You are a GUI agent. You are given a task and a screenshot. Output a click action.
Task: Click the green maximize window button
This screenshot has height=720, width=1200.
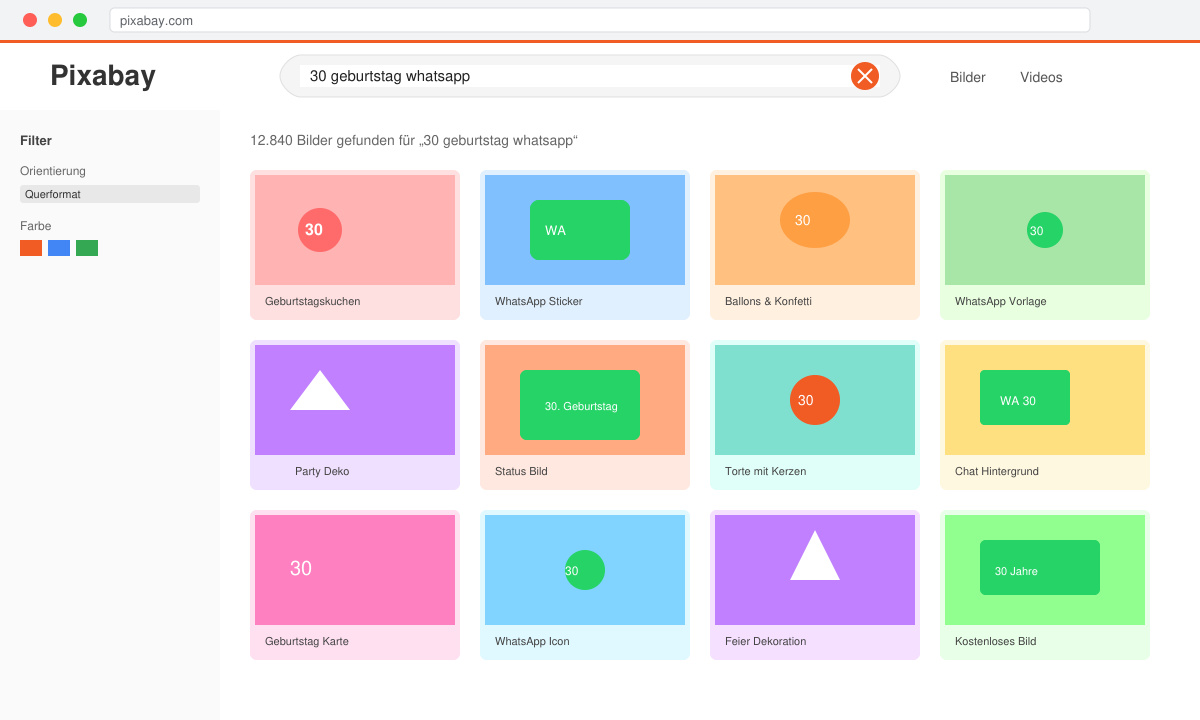coord(80,20)
